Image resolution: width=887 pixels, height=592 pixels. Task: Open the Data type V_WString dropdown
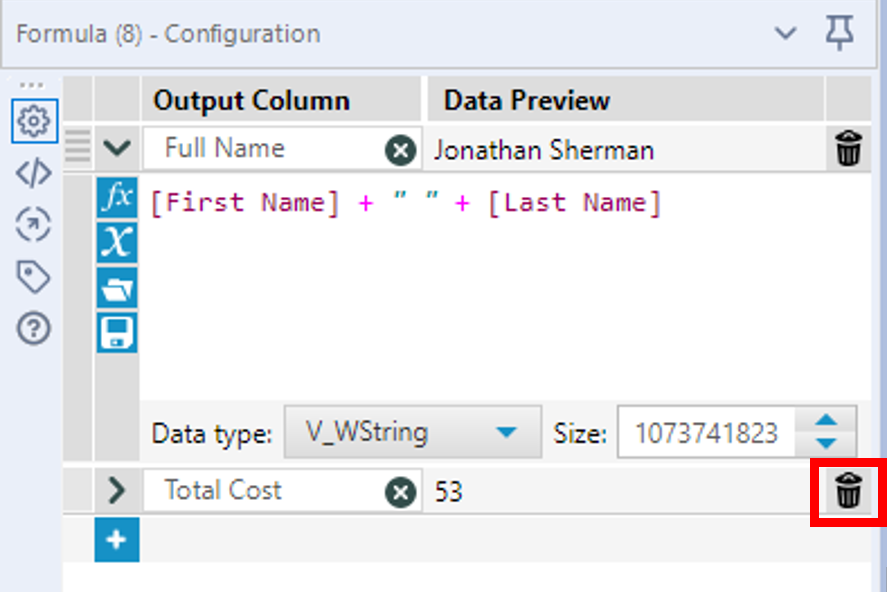413,433
